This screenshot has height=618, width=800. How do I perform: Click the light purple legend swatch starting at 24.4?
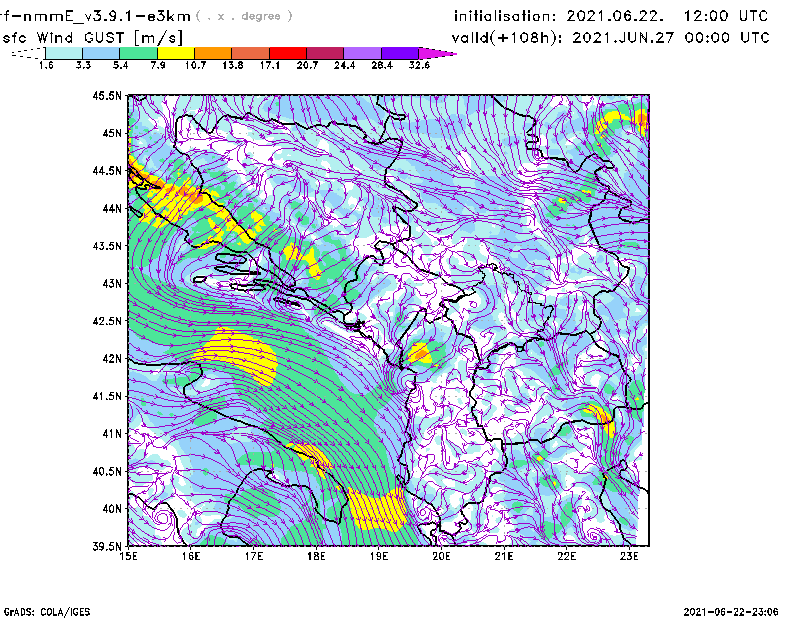(x=362, y=53)
